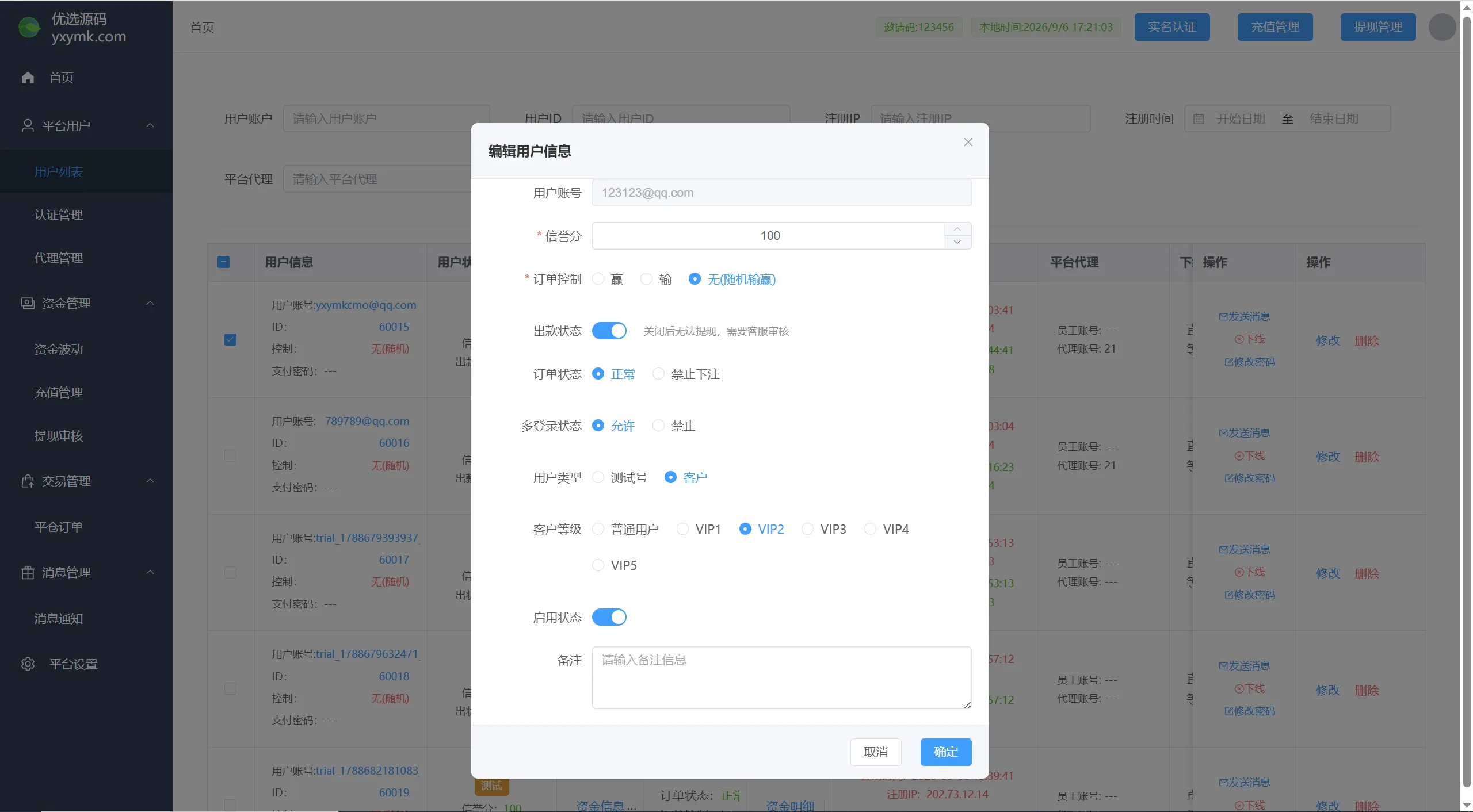Go to 代理管理 in the sidebar

[86, 258]
